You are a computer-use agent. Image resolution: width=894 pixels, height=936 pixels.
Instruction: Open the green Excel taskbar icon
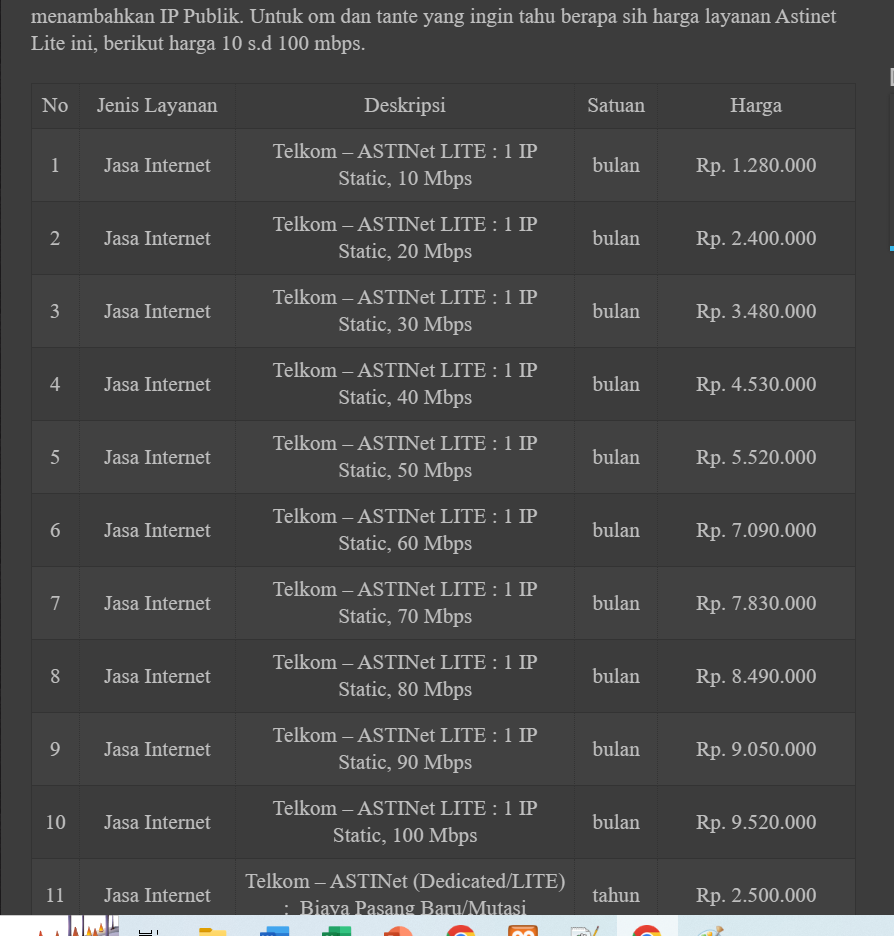[x=336, y=930]
